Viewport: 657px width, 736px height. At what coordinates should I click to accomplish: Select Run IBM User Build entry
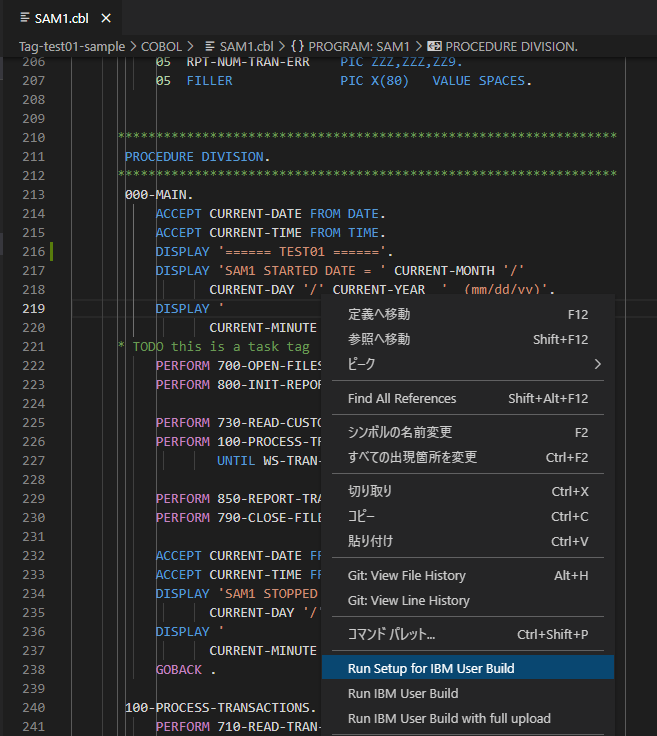pos(468,693)
